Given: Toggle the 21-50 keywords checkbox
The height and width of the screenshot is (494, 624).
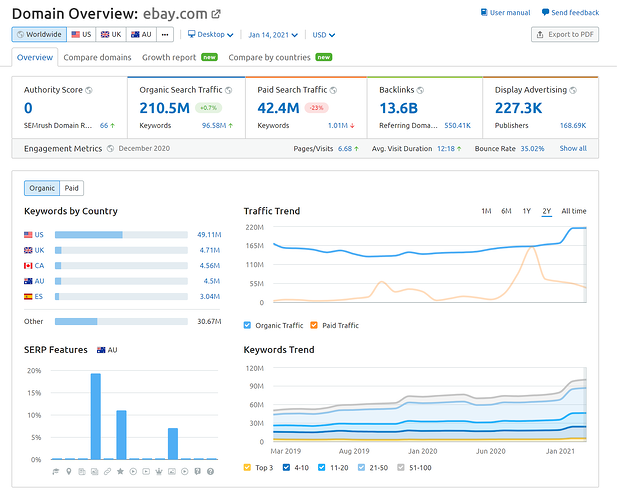Looking at the screenshot, I should 361,467.
